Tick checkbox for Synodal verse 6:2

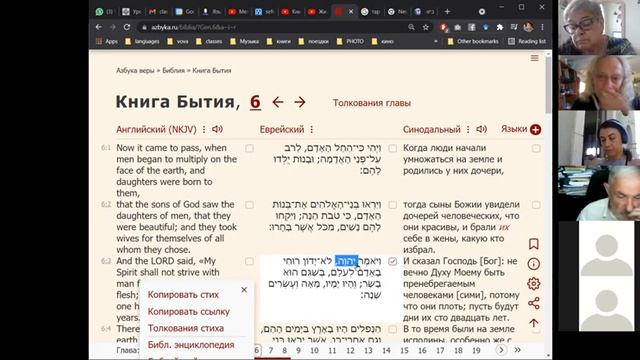coord(536,204)
